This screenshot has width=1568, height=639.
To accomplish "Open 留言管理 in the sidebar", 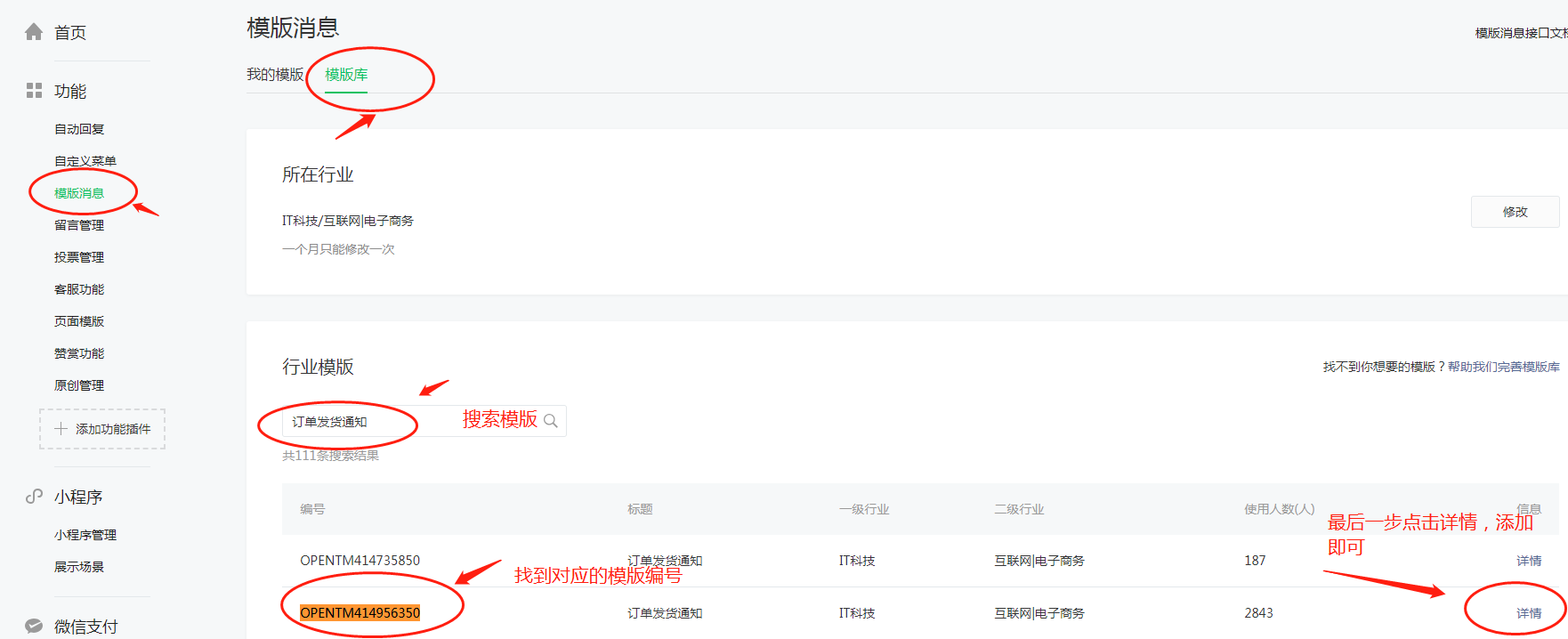I will (x=79, y=225).
